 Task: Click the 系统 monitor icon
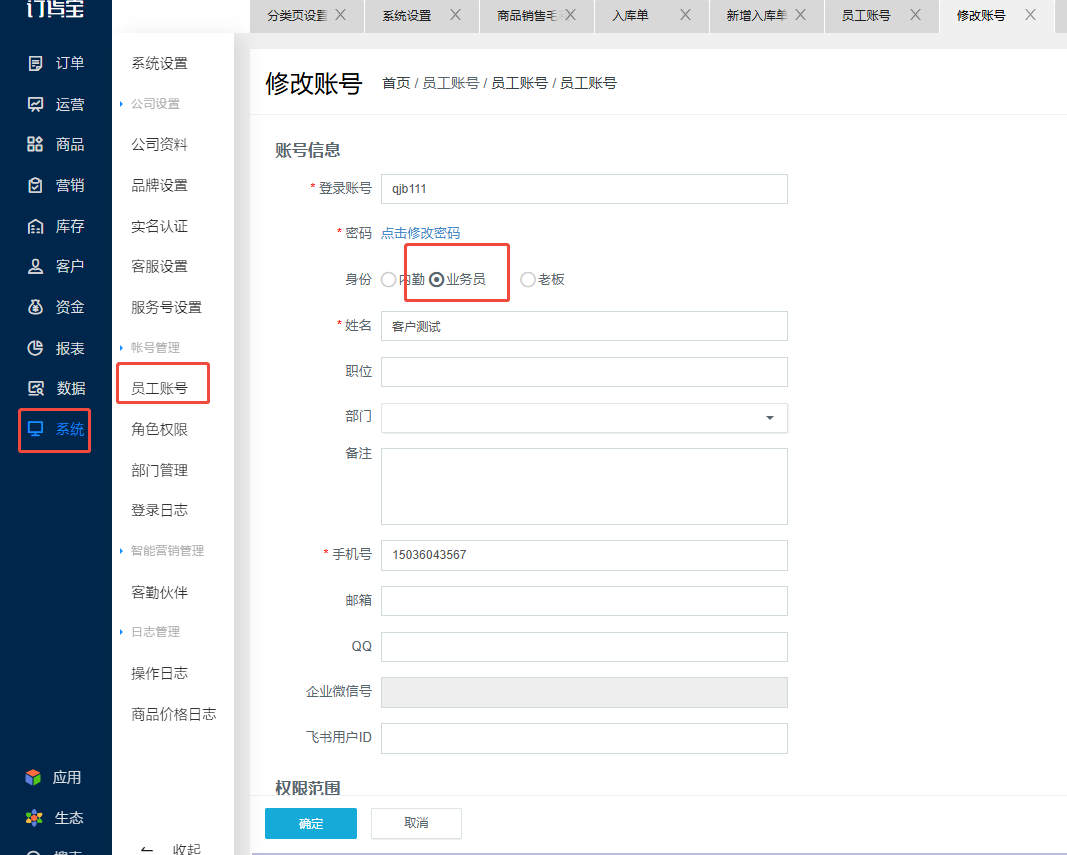35,429
